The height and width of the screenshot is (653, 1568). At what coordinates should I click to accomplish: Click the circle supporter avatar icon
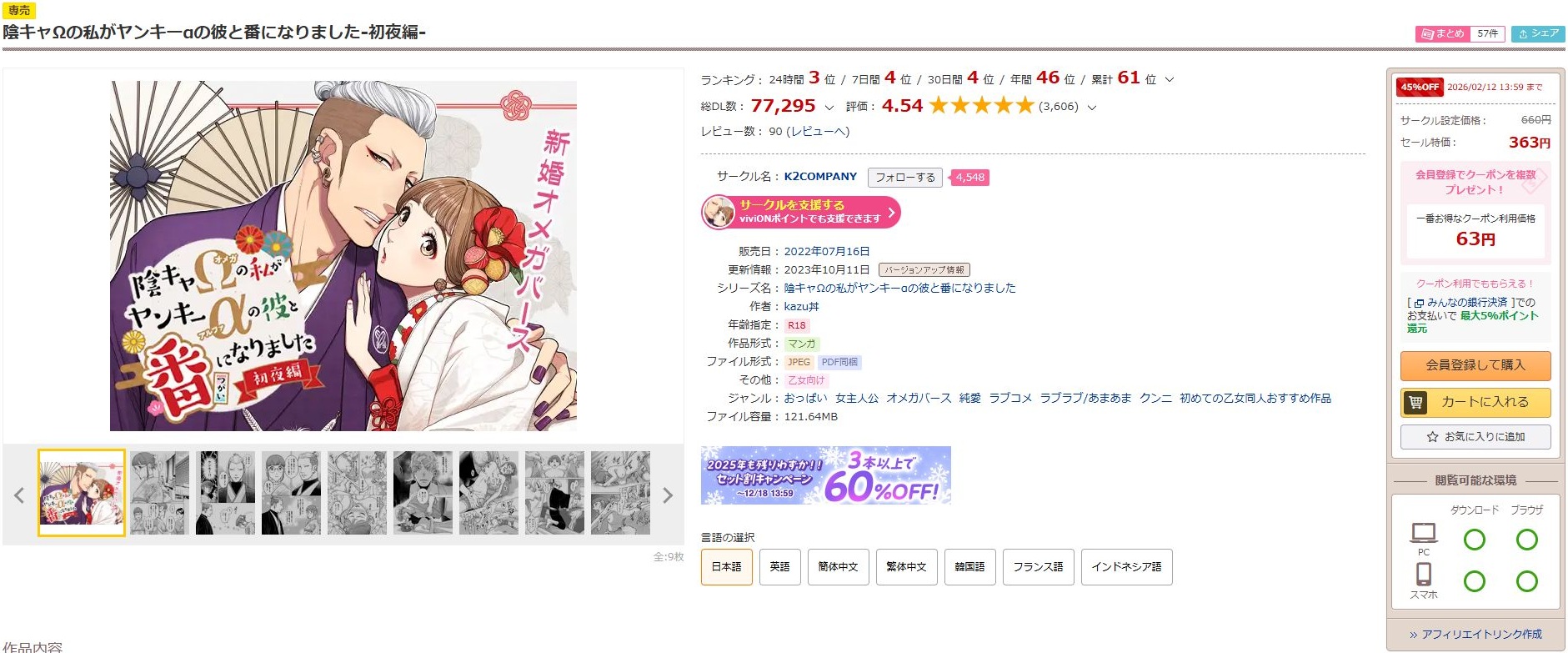click(719, 212)
